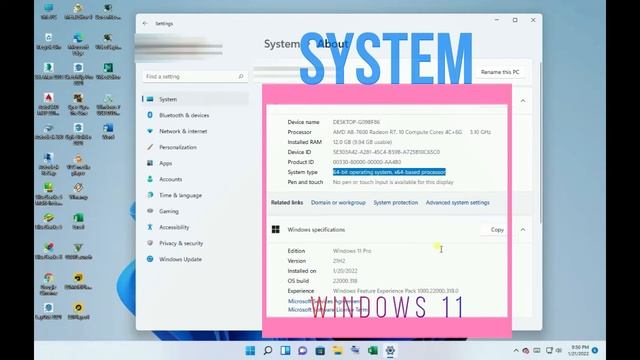Click the System breadcrumb in the page title
The image size is (640, 360).
click(x=282, y=44)
